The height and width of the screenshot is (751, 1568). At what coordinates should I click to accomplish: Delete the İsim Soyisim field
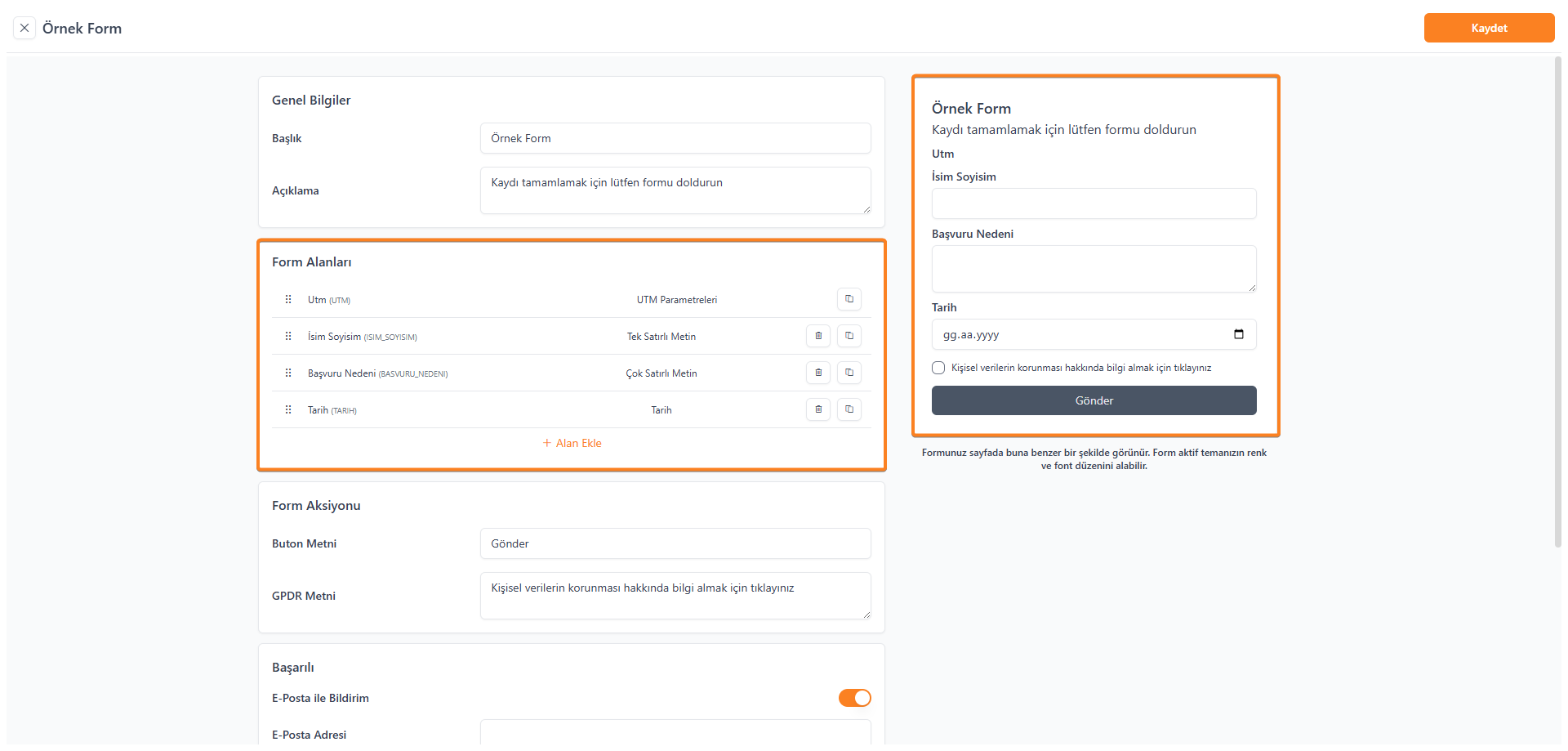818,336
